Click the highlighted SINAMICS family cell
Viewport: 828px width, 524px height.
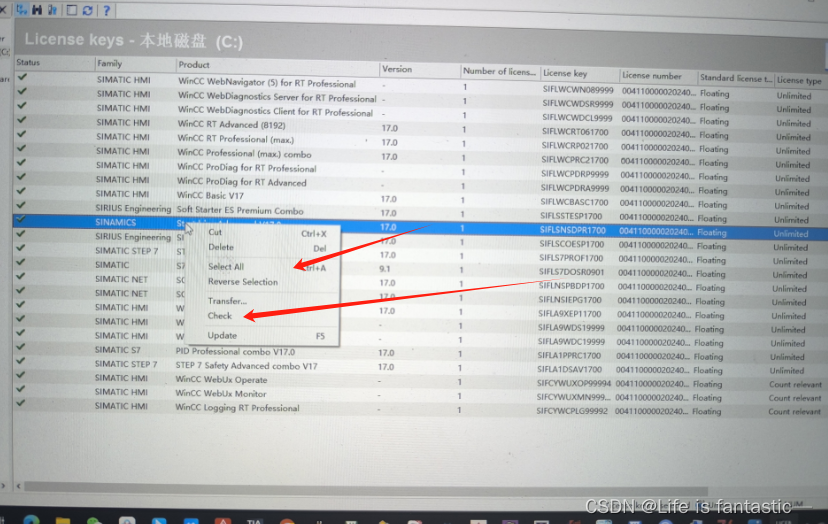[115, 222]
